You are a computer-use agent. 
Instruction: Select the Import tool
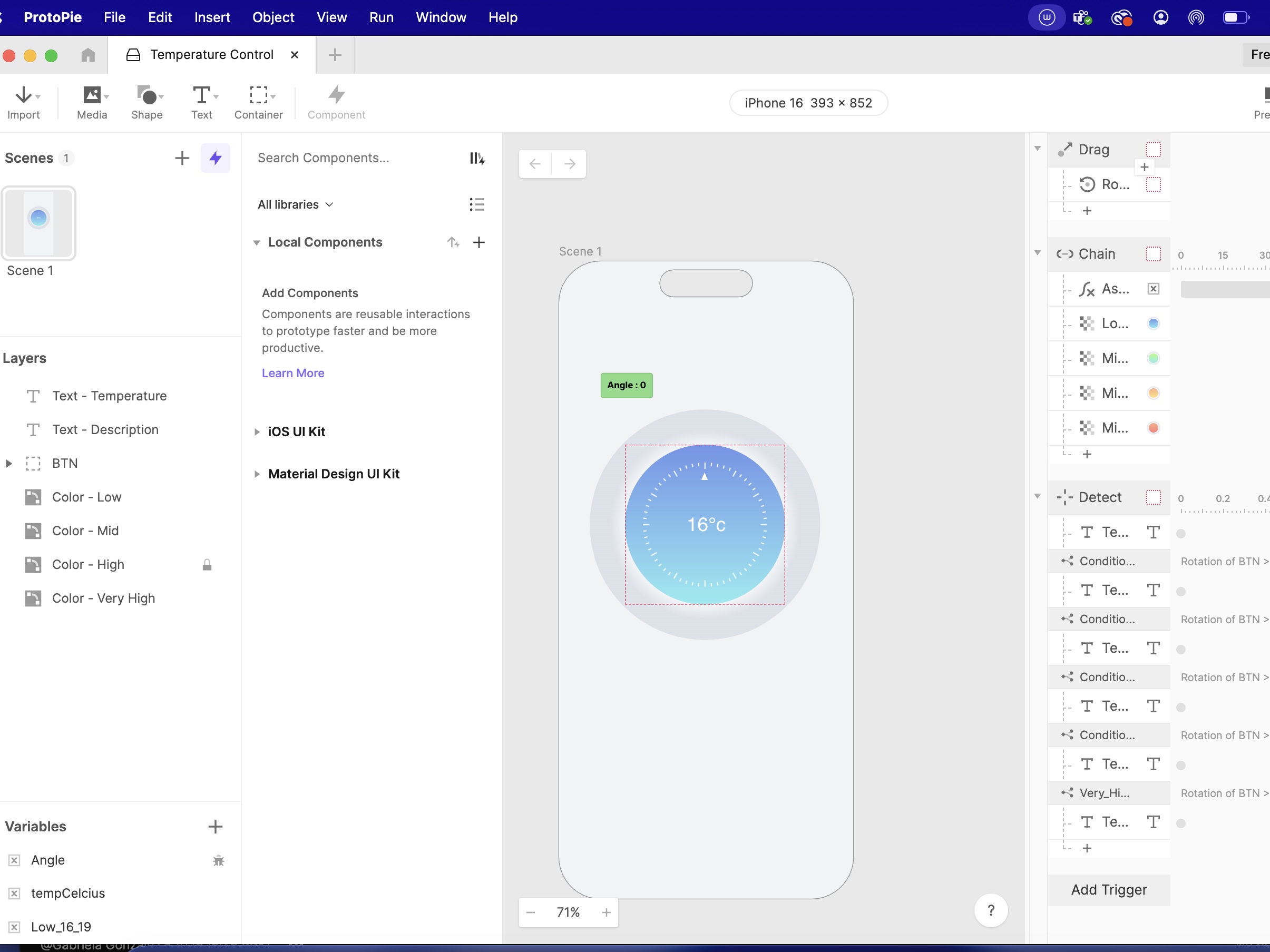pos(25,102)
